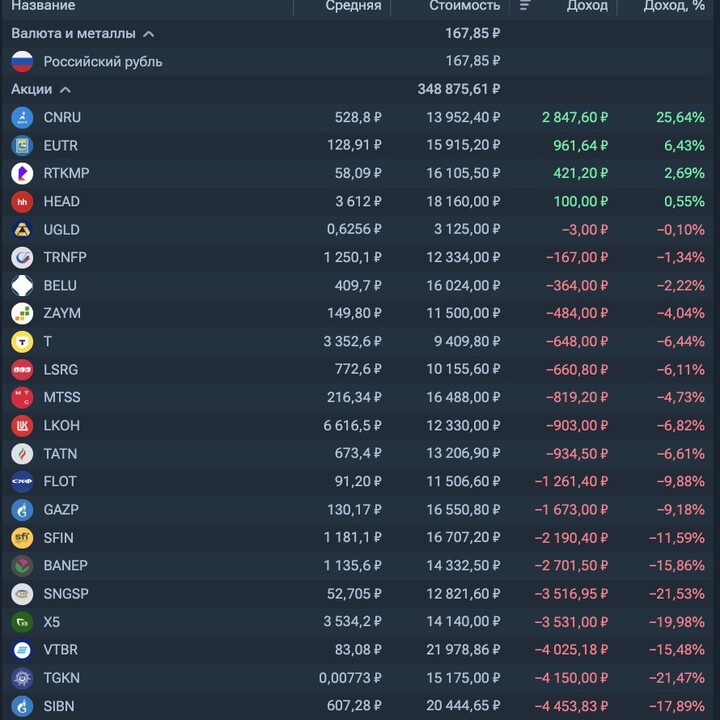Sort by the Стоимость column header
Screen dimensions: 720x720
[464, 6]
